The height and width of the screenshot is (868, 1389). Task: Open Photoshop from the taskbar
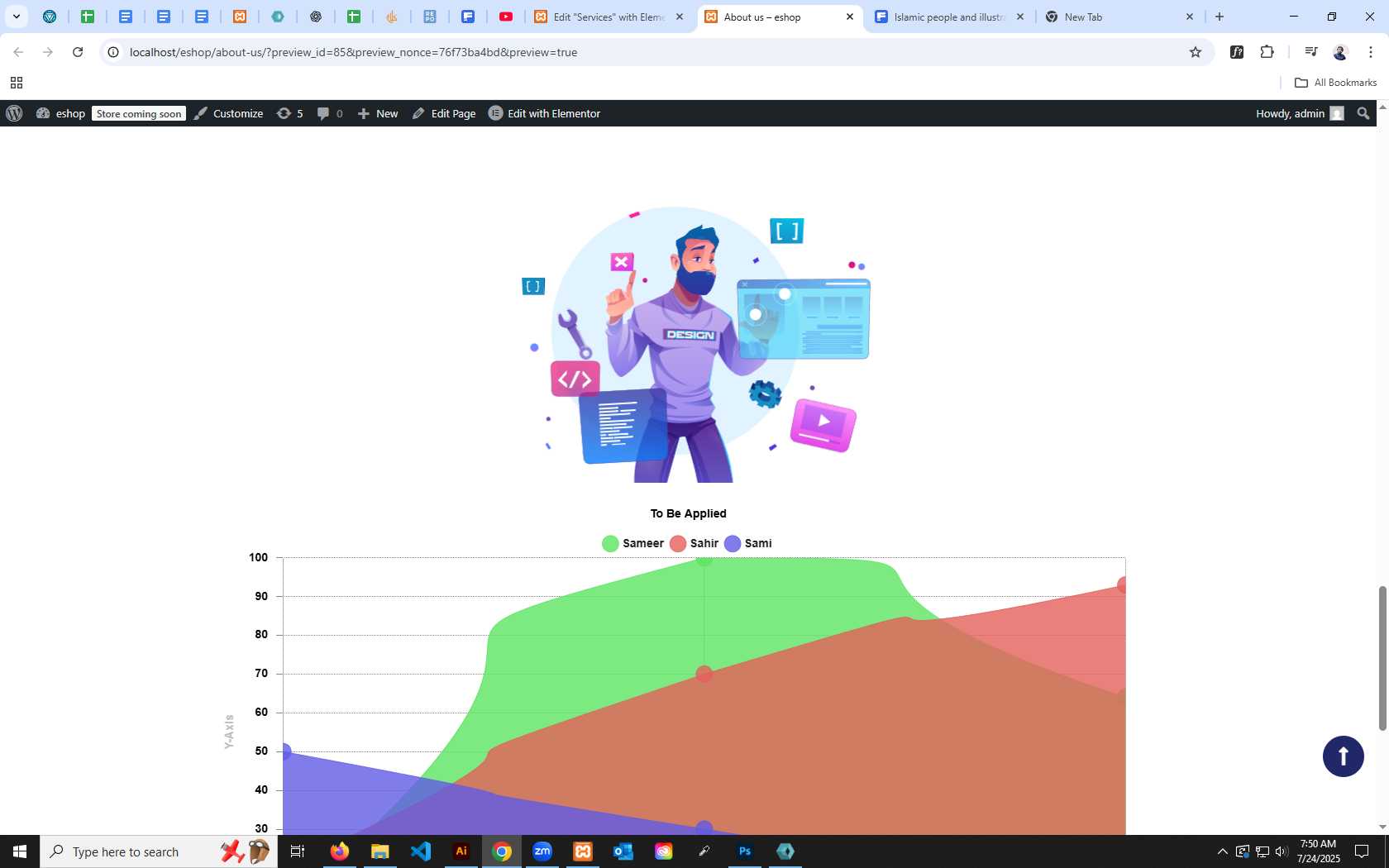pyautogui.click(x=745, y=851)
